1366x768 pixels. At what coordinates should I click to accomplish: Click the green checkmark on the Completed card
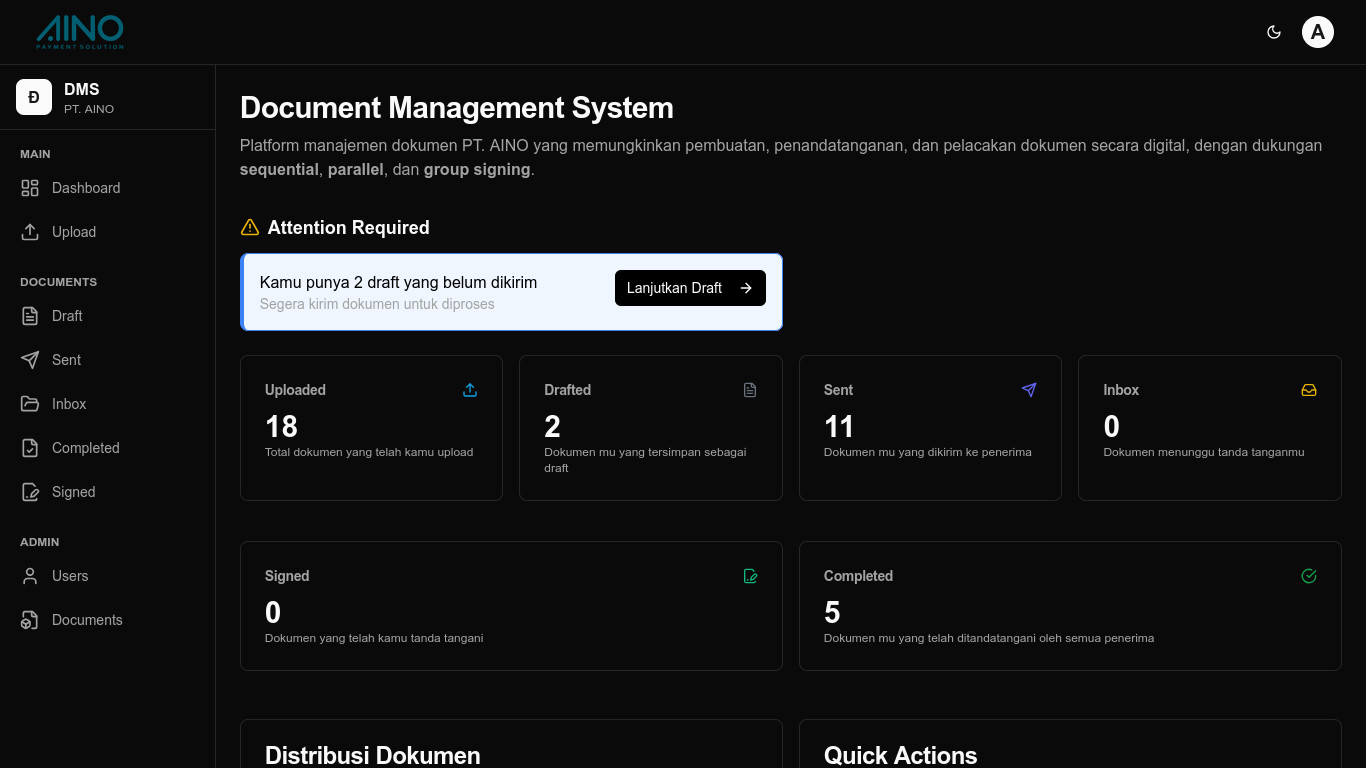coord(1309,576)
